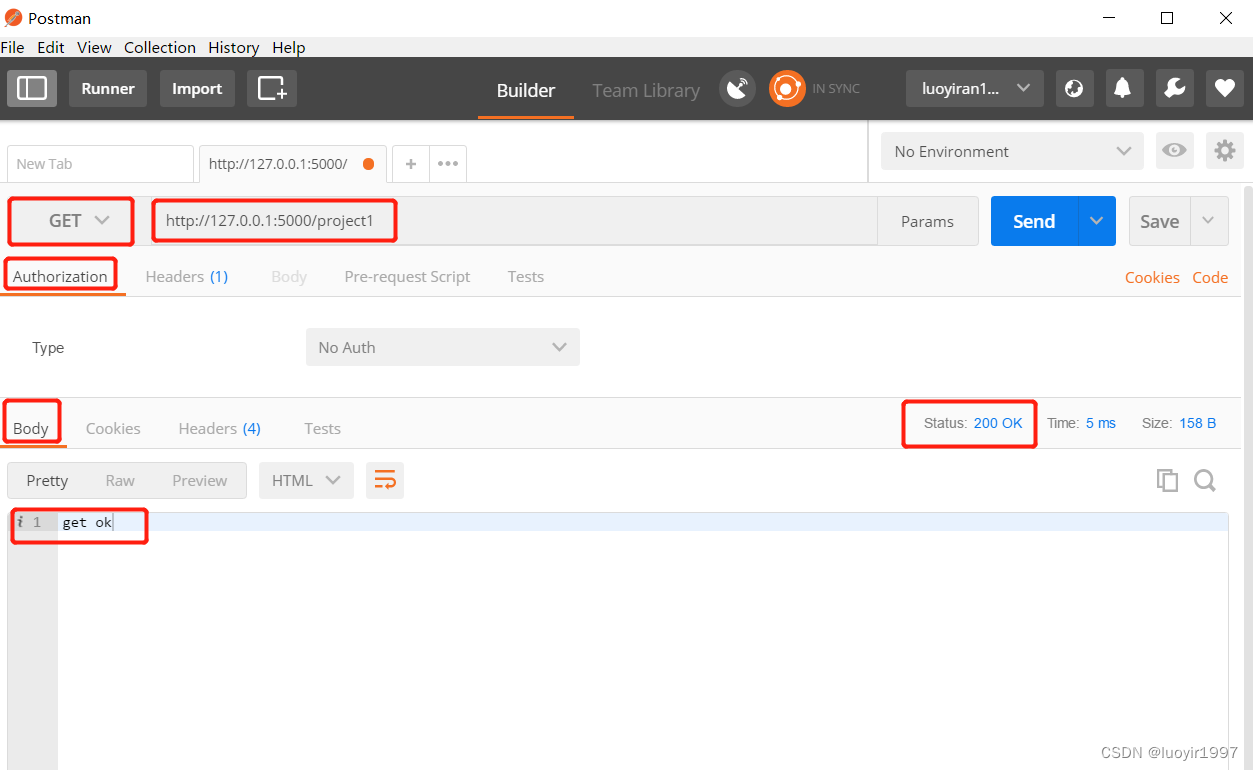
Task: Select the Preview view mode
Action: [200, 480]
